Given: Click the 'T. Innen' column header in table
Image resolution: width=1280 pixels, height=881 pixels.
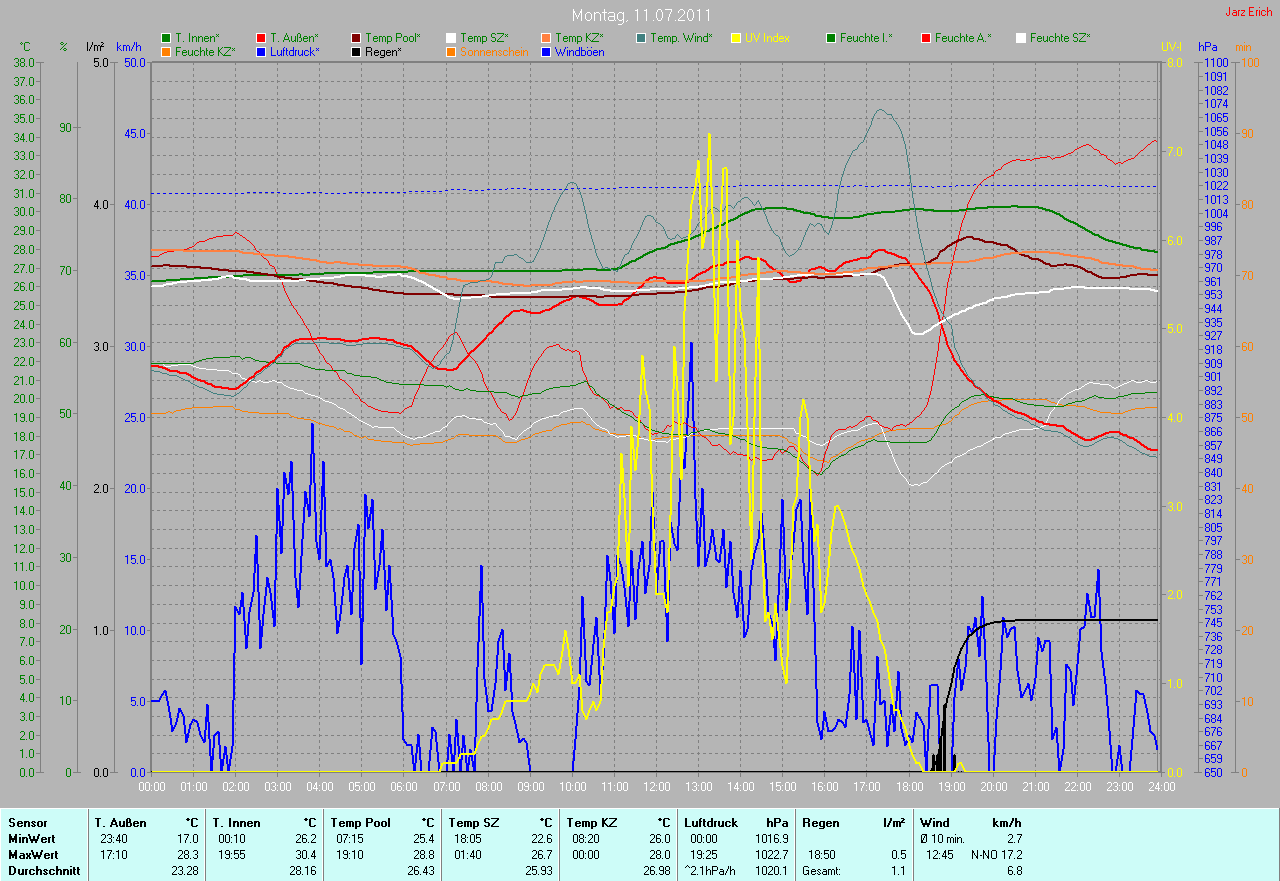Looking at the screenshot, I should [x=236, y=823].
